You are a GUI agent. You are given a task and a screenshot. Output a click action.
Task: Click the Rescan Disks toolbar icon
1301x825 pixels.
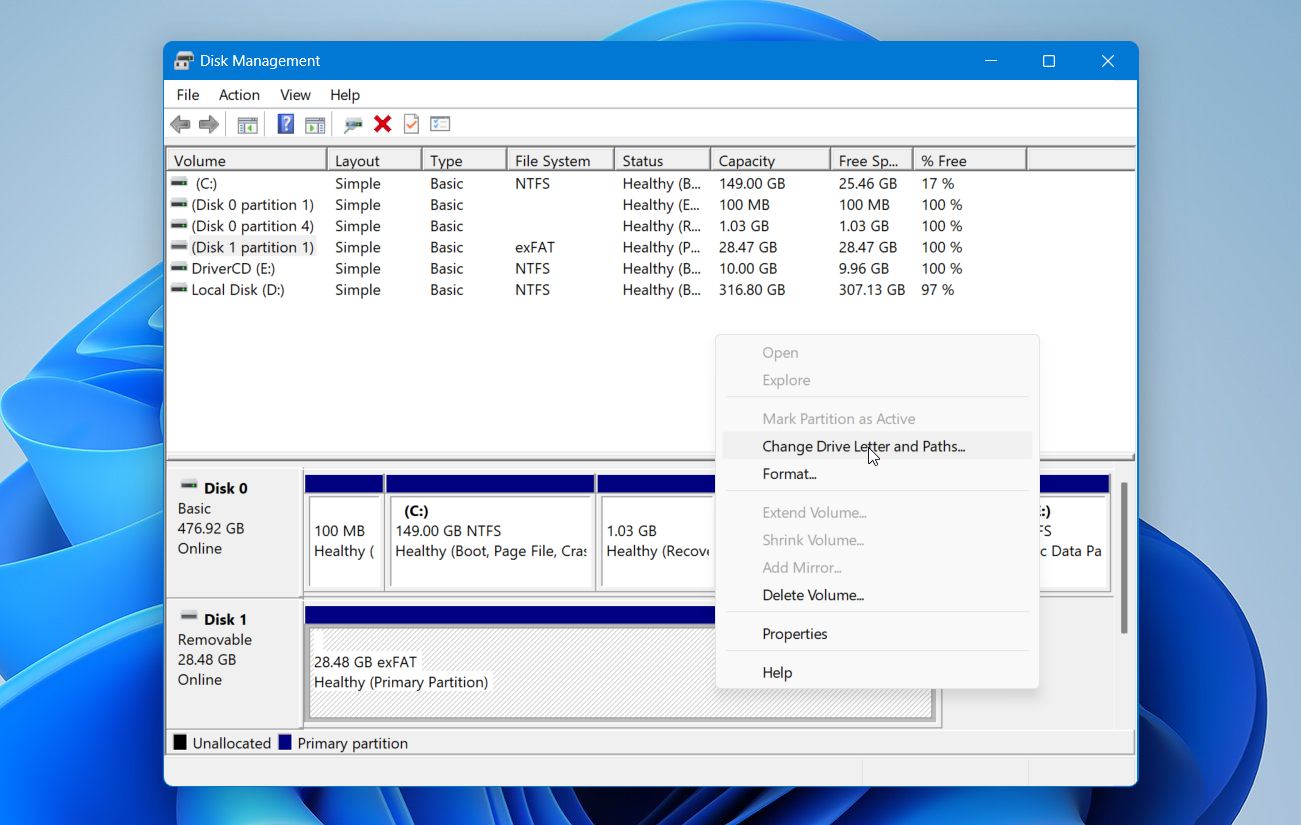[x=353, y=124]
